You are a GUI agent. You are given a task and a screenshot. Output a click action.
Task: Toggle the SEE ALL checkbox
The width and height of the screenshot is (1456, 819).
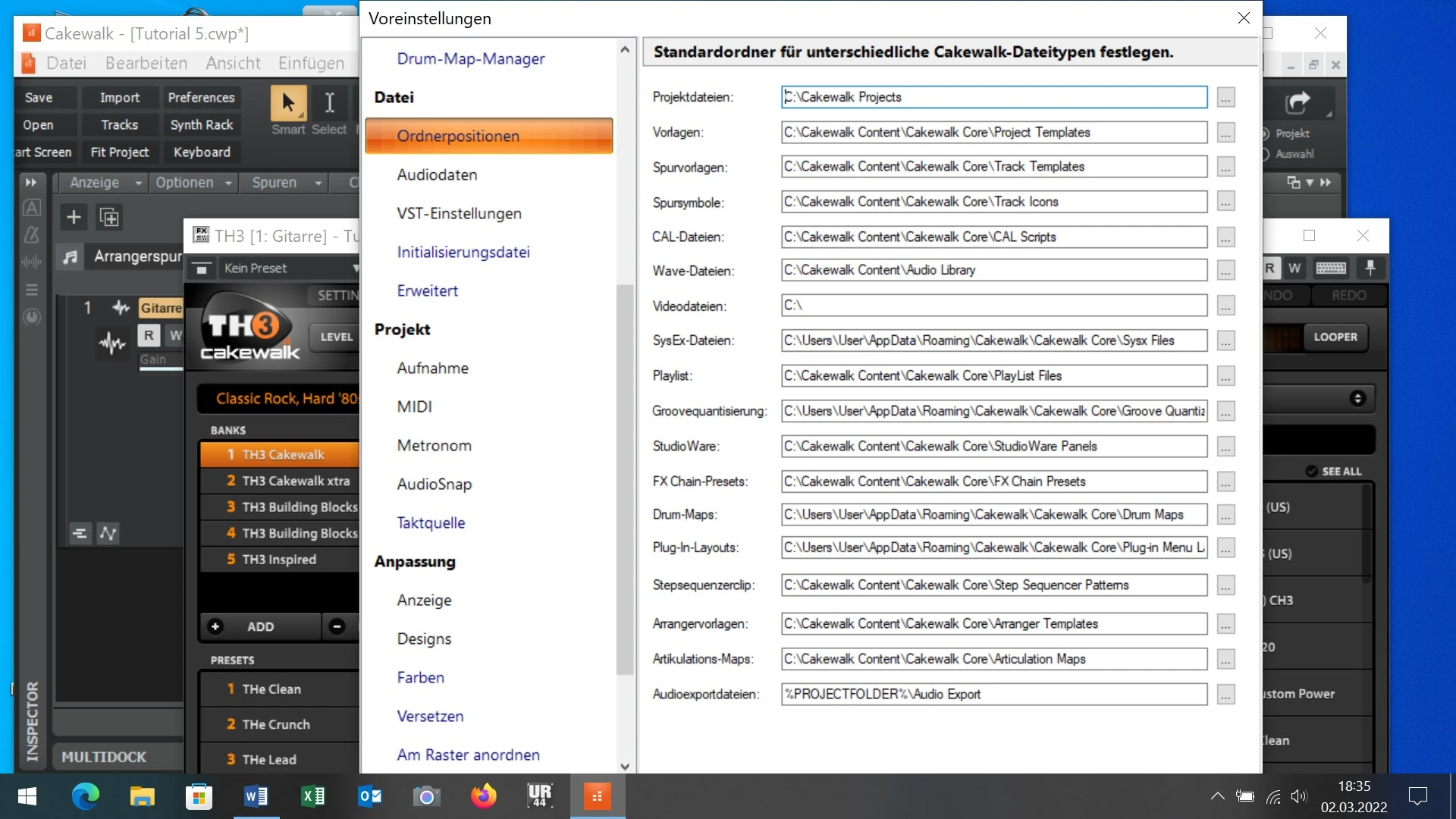(x=1312, y=471)
